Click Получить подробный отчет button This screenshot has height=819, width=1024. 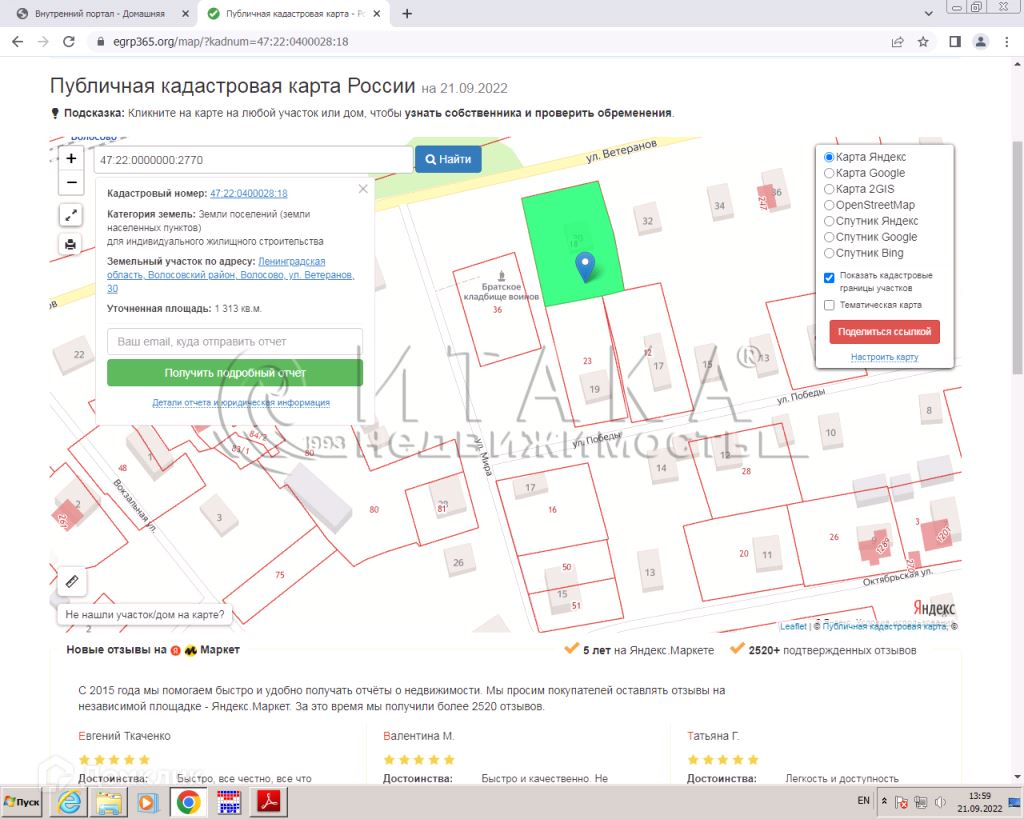tap(234, 373)
